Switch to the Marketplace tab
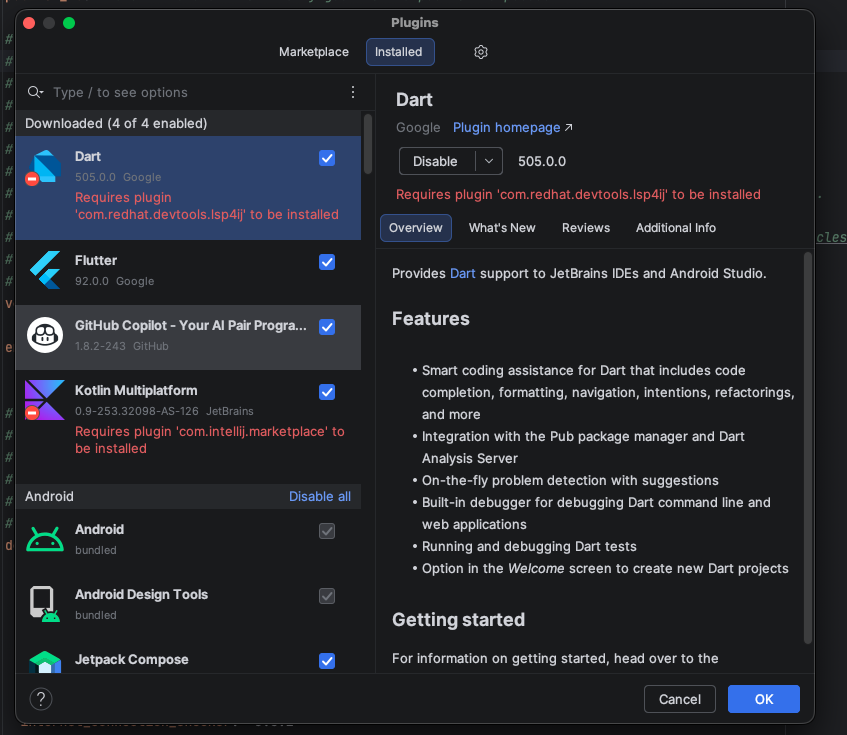The height and width of the screenshot is (735, 847). (x=314, y=52)
